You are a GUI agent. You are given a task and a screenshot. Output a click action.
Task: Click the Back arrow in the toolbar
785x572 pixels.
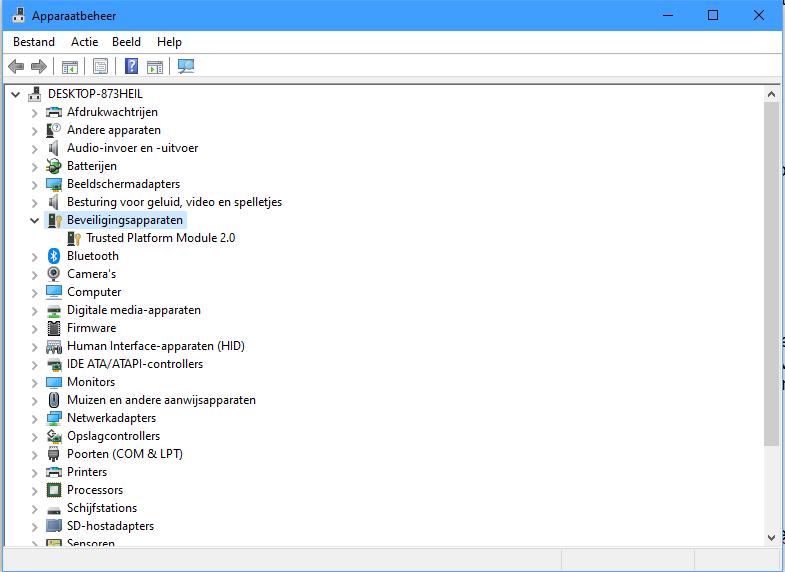(x=16, y=67)
